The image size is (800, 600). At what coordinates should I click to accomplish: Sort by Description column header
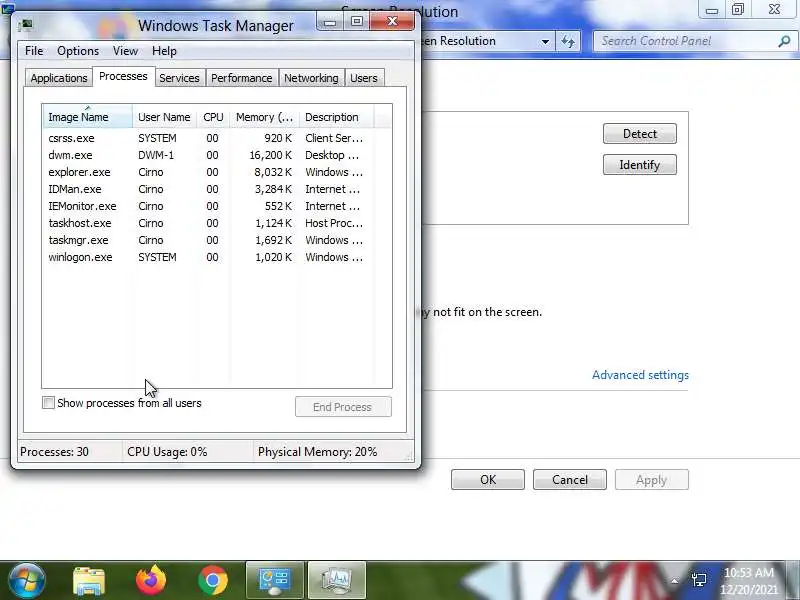point(336,117)
